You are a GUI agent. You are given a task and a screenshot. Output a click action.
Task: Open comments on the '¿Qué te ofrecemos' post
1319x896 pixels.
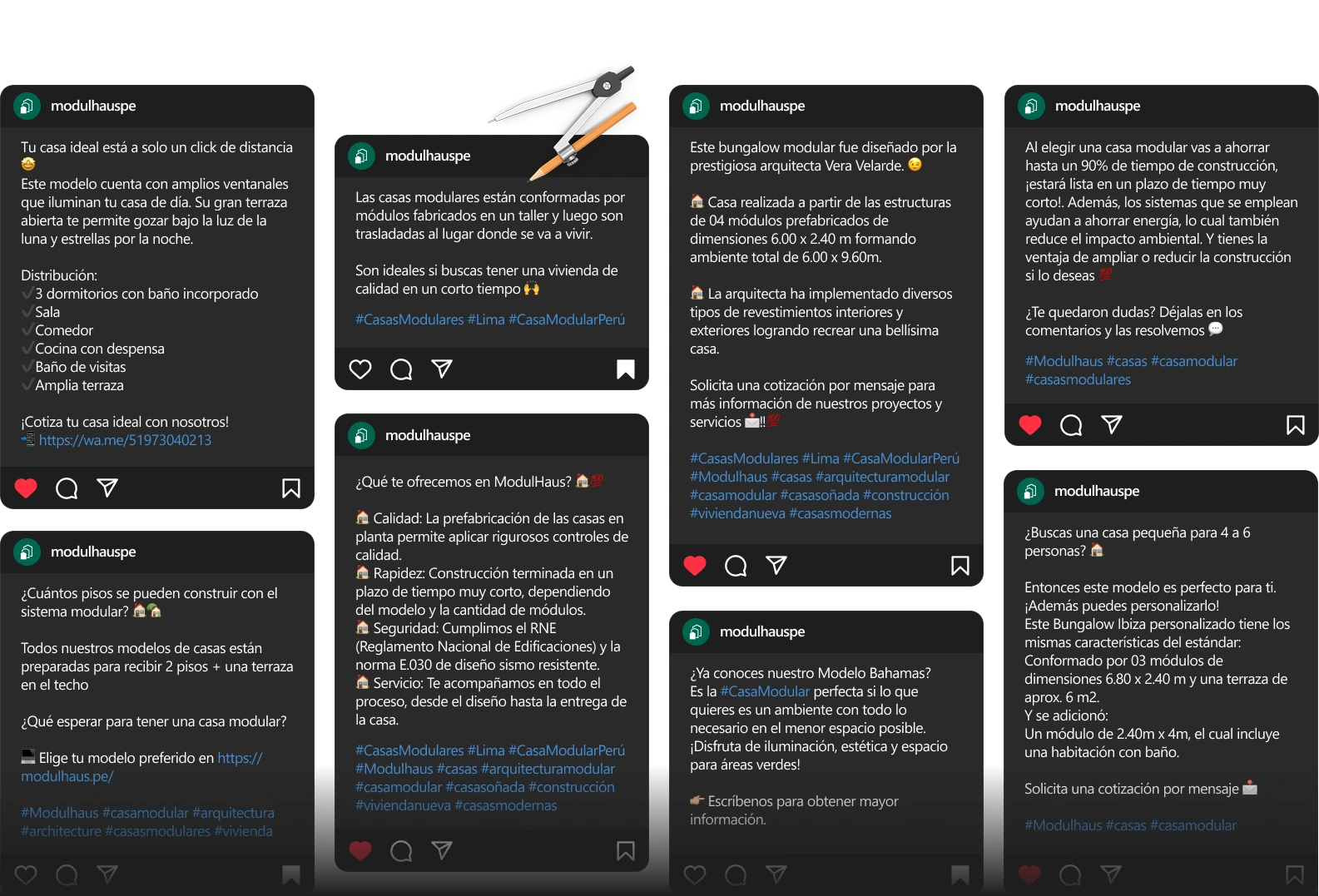[x=401, y=851]
